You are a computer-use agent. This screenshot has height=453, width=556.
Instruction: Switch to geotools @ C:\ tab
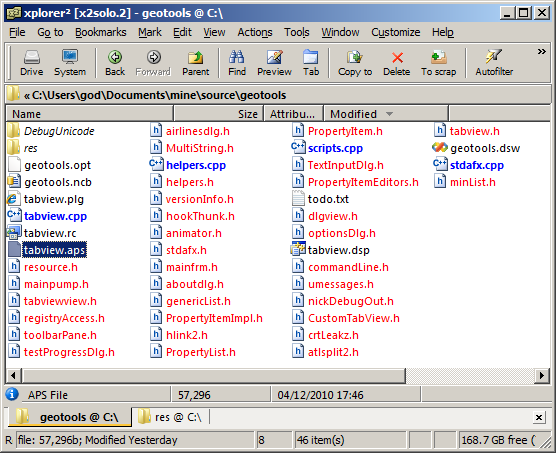click(69, 417)
